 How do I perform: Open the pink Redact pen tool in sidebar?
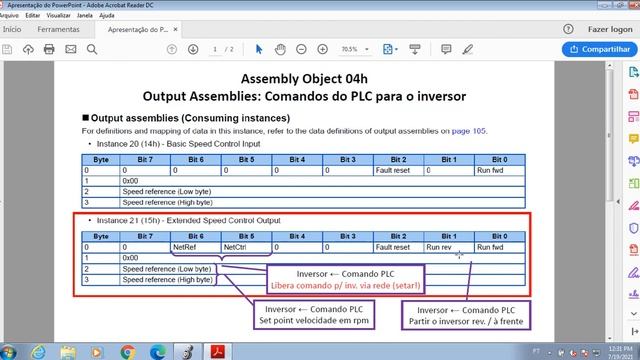(x=633, y=205)
